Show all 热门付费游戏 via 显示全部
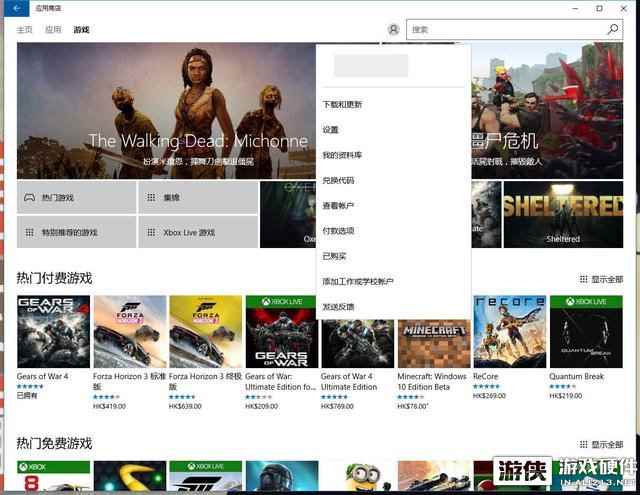This screenshot has height=495, width=640. click(601, 279)
